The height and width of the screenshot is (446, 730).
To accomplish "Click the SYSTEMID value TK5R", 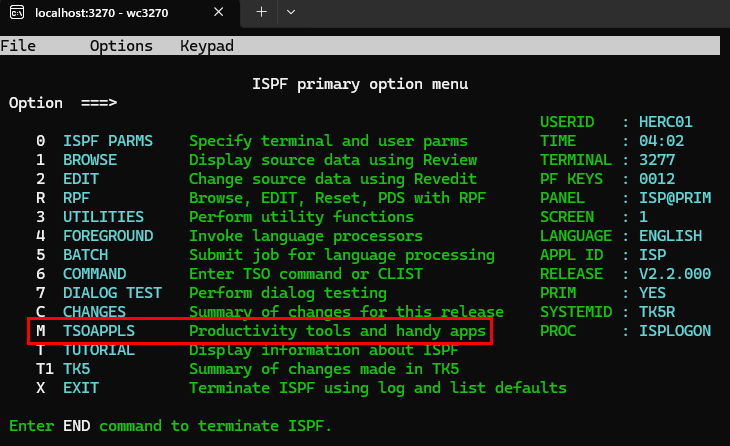I will (657, 312).
